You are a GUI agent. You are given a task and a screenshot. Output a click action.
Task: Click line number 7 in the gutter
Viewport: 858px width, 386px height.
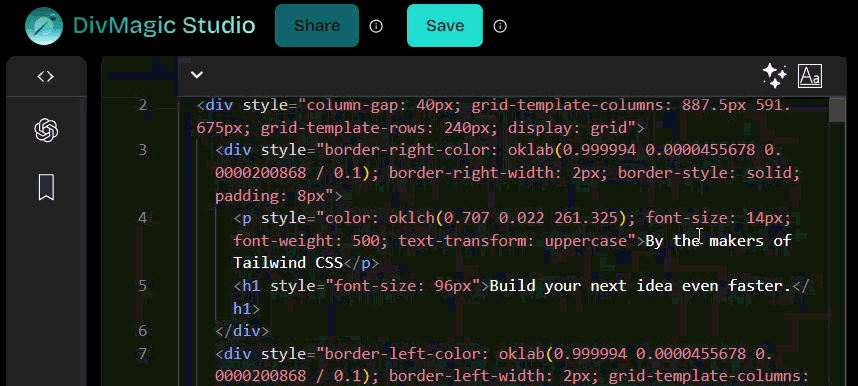[x=142, y=354]
